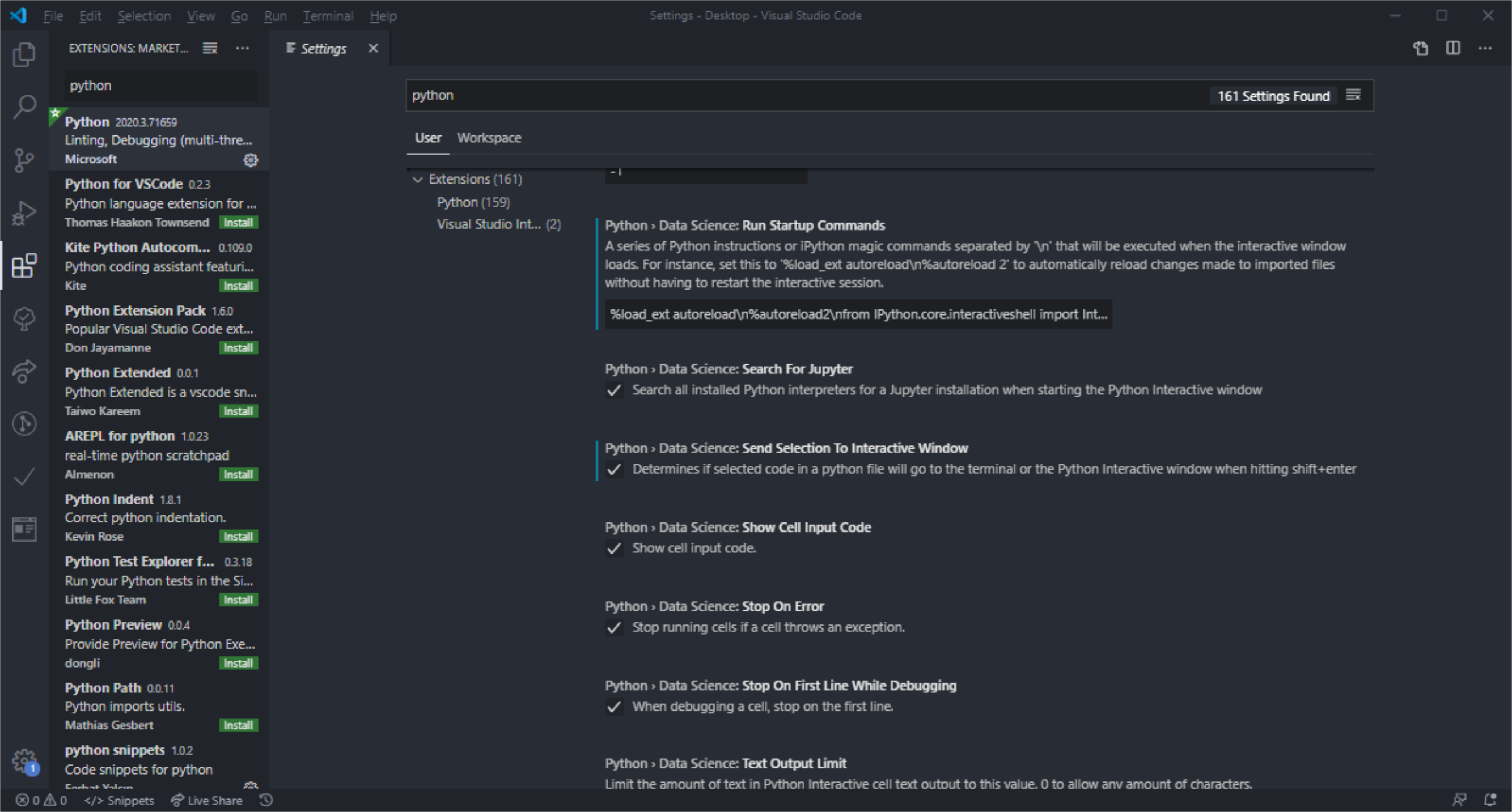
Task: Open the Selection menu
Action: [x=145, y=16]
